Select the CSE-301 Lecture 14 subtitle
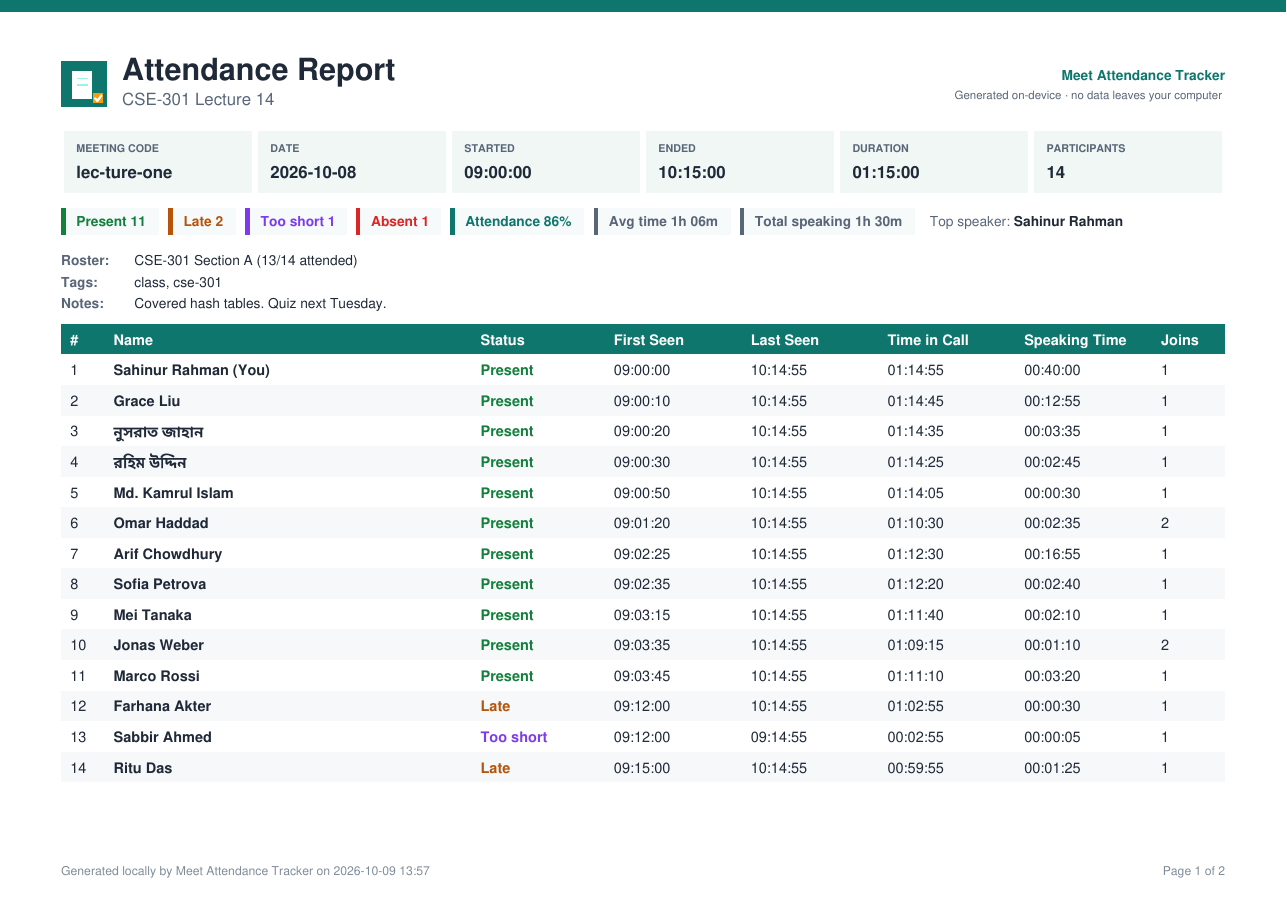Image resolution: width=1287 pixels, height=910 pixels. pos(198,99)
